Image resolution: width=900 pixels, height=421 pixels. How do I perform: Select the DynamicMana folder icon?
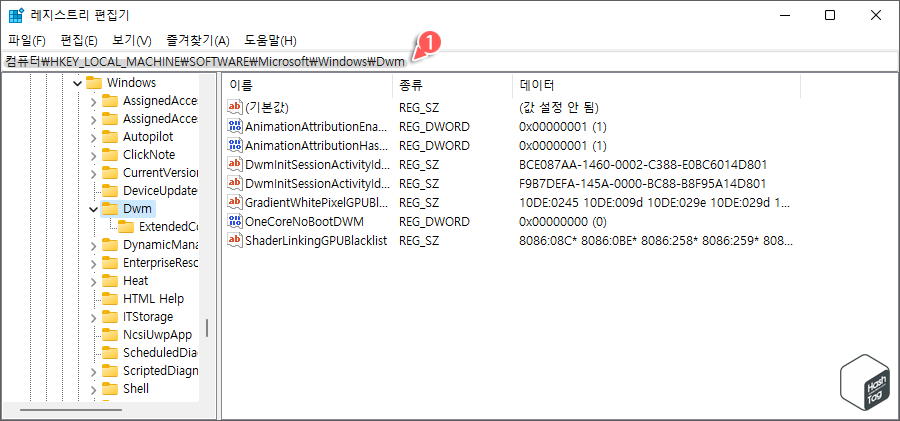pyautogui.click(x=110, y=245)
